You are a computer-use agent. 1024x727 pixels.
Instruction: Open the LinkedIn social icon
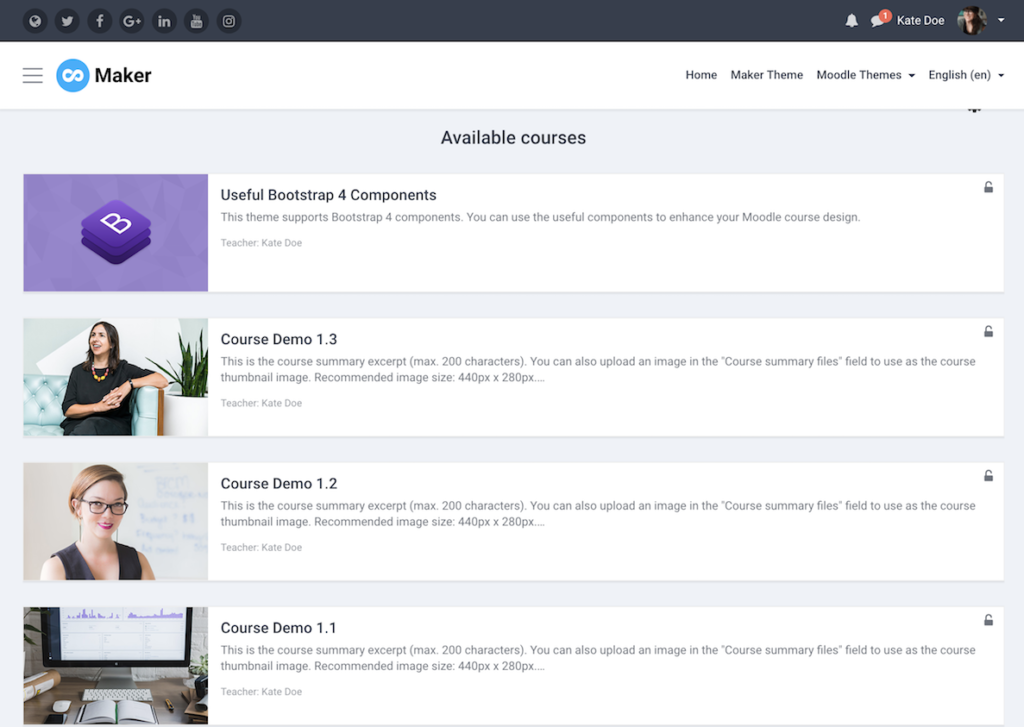164,21
